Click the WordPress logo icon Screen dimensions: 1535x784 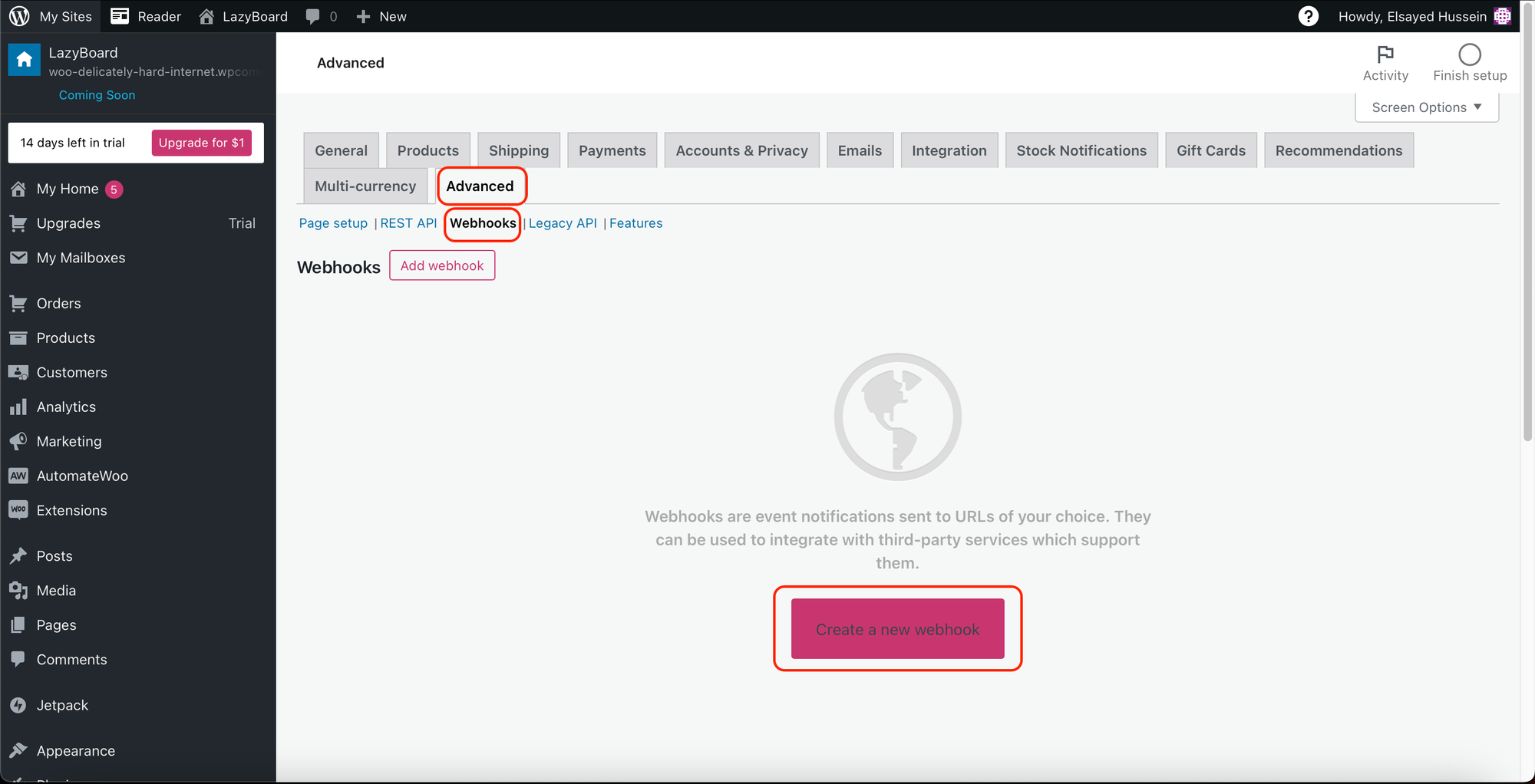pyautogui.click(x=19, y=16)
